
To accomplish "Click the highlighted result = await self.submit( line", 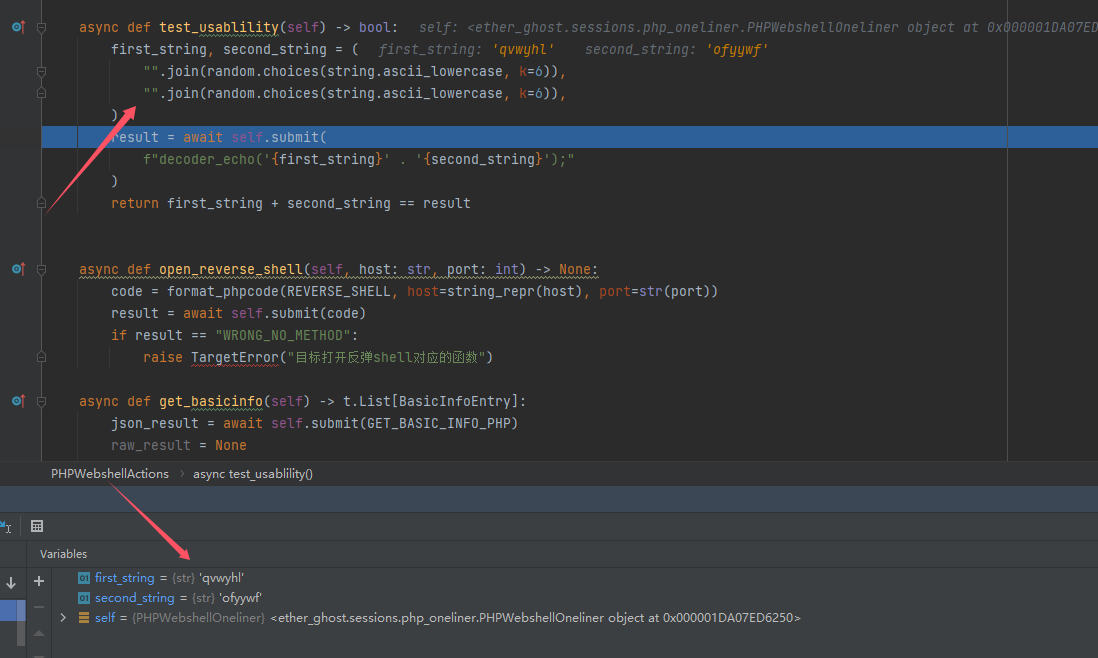I will point(569,137).
